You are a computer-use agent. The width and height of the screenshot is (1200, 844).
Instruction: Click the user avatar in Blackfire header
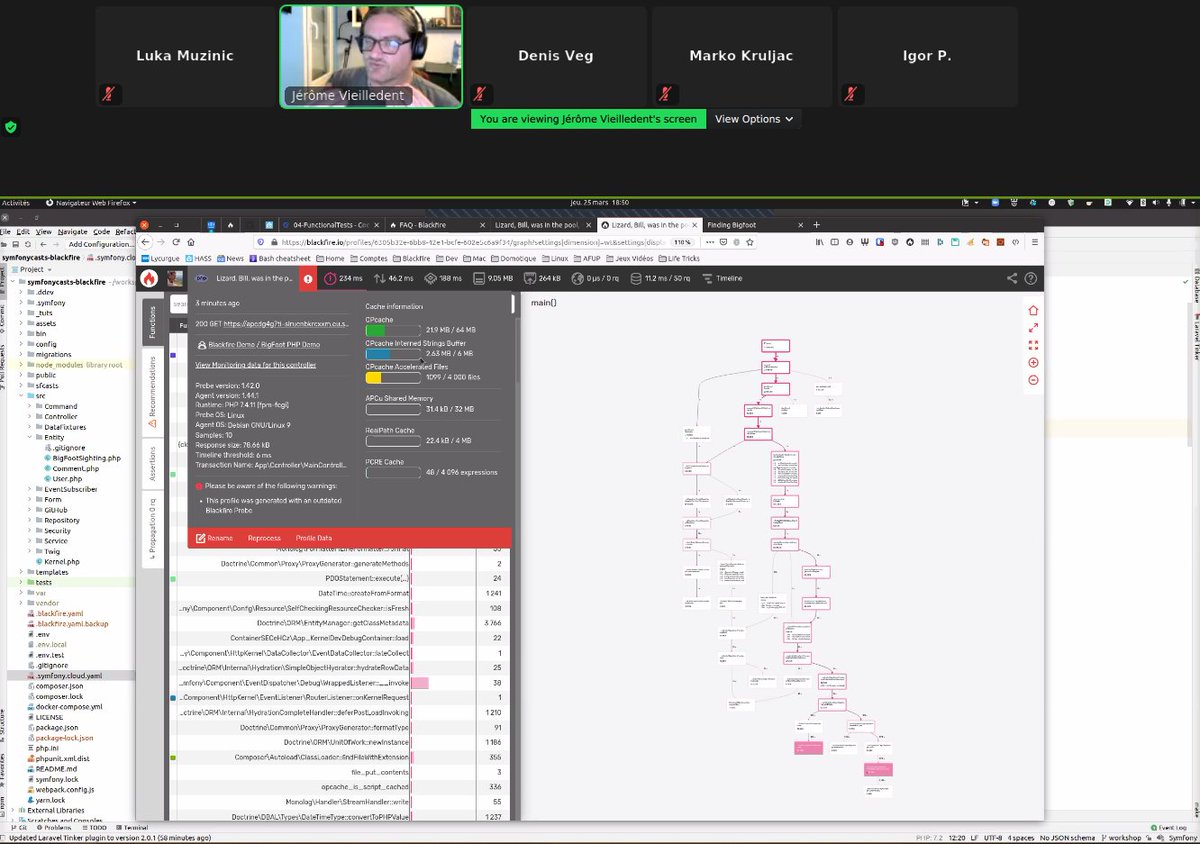[175, 279]
